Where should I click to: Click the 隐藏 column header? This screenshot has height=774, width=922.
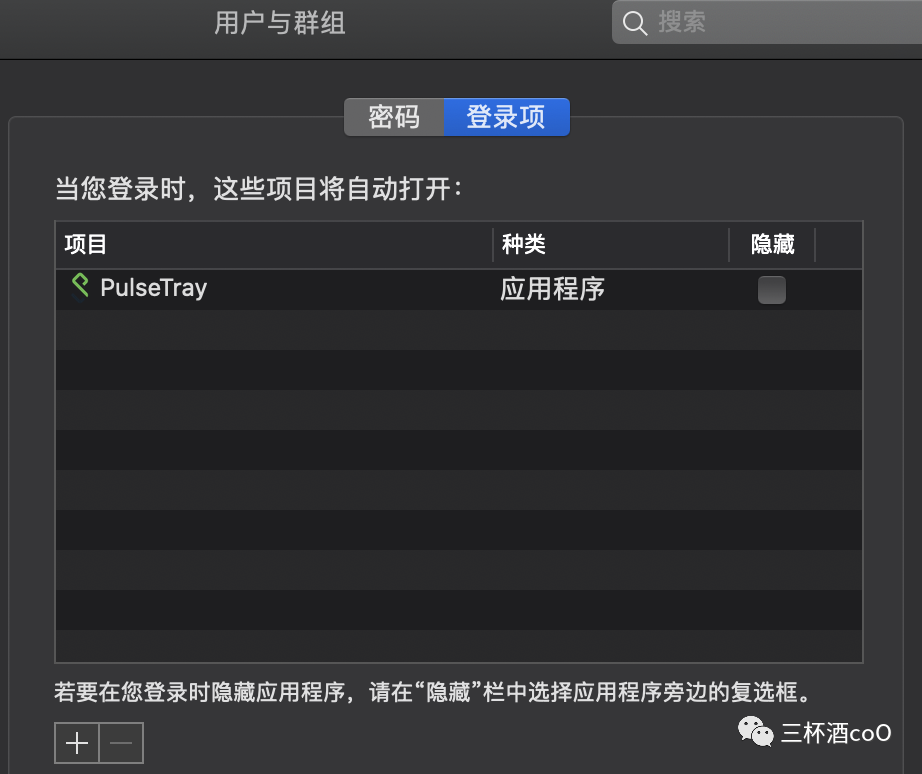point(772,244)
